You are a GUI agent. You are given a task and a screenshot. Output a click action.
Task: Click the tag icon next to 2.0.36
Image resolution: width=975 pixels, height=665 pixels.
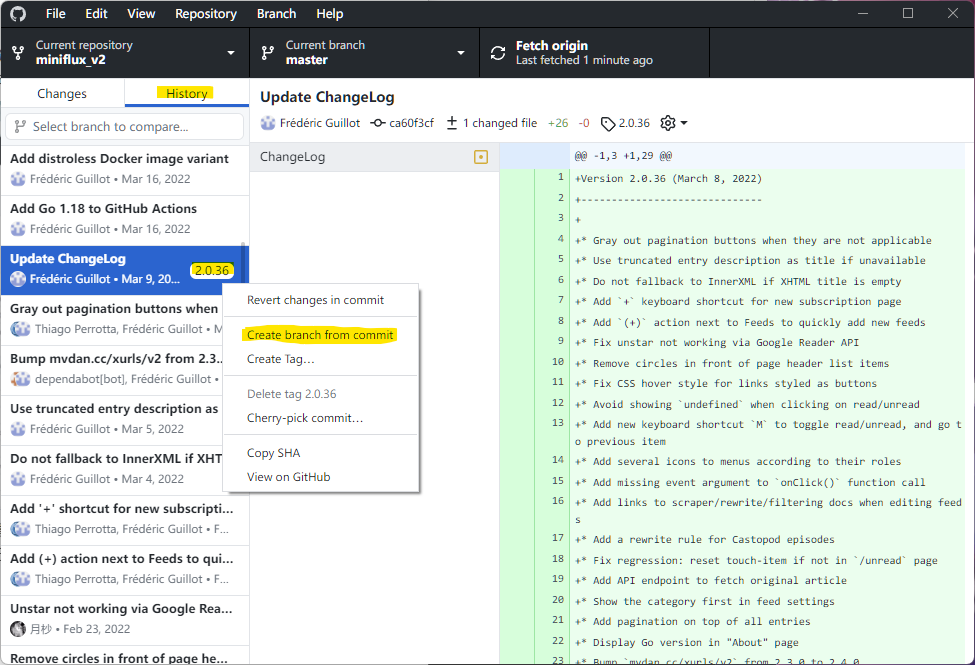pos(608,124)
